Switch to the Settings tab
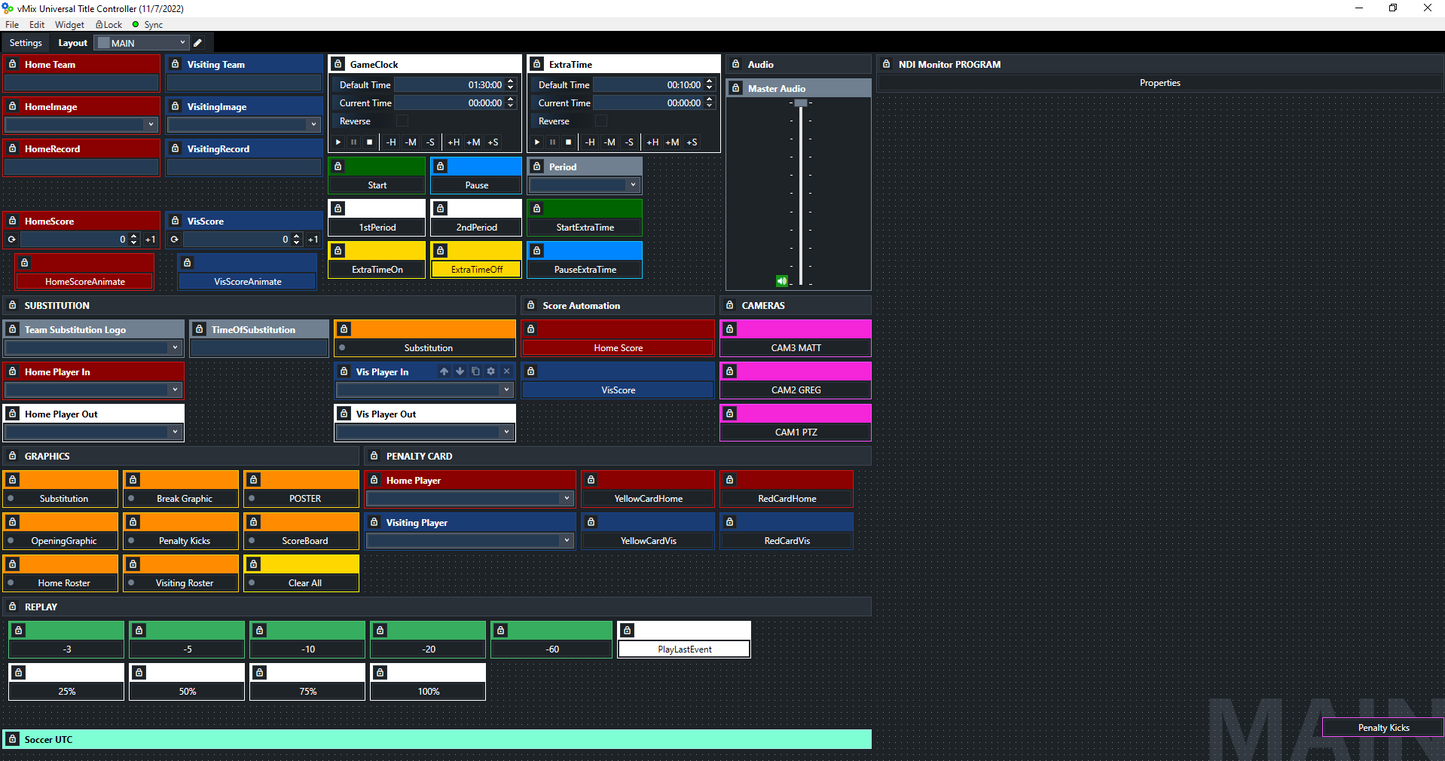 pyautogui.click(x=25, y=42)
